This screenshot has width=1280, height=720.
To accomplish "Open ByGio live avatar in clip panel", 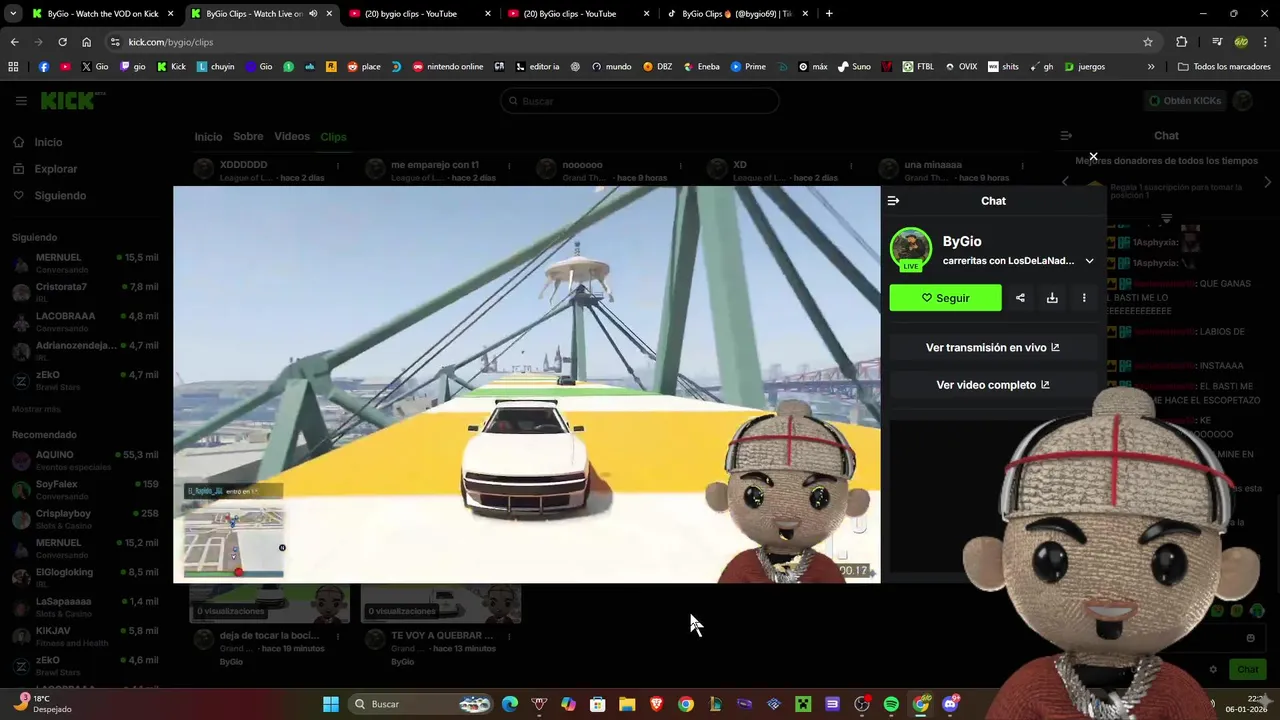I will click(911, 250).
